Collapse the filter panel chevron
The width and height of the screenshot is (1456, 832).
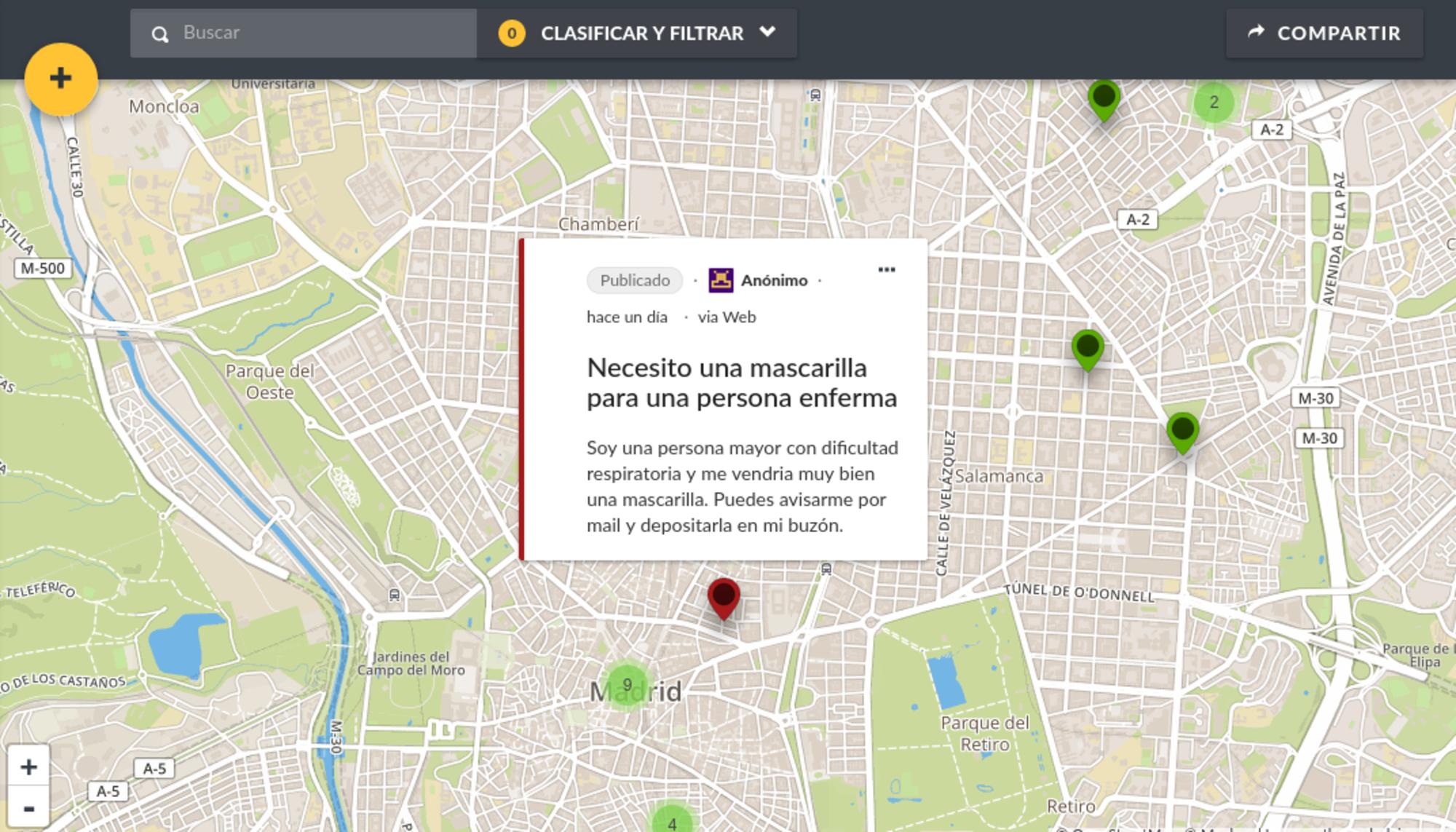point(767,33)
